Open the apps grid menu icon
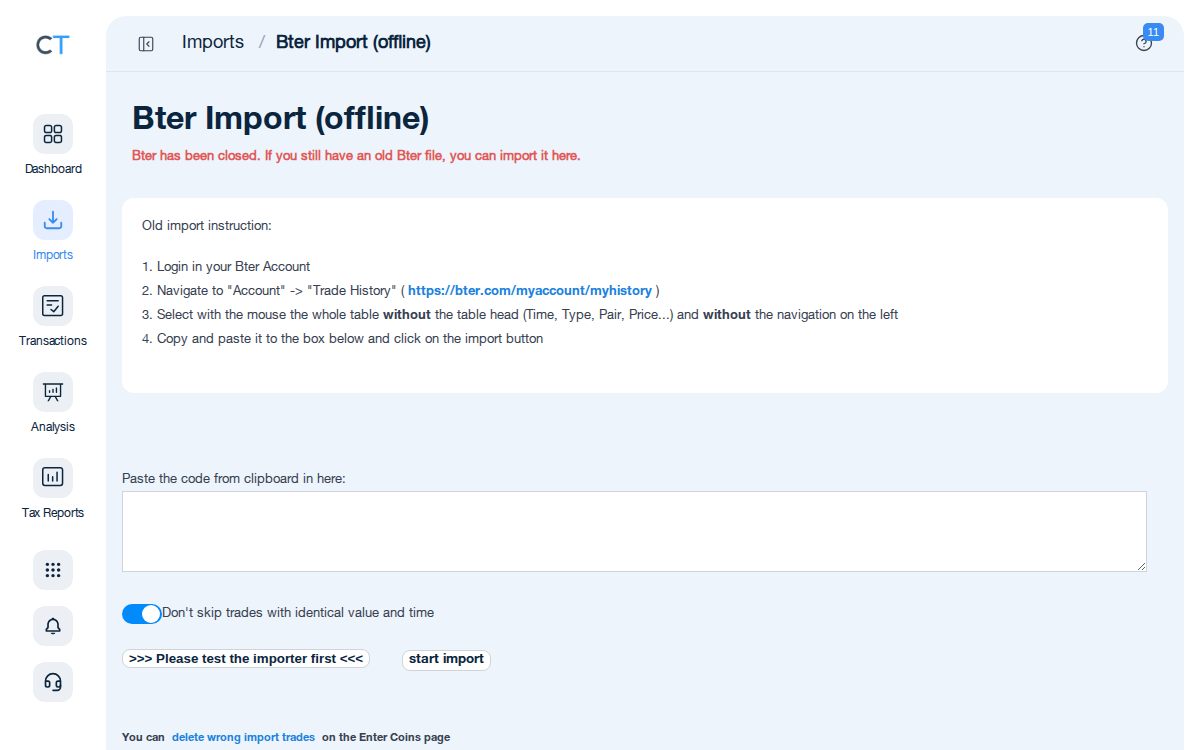1200x750 pixels. pyautogui.click(x=53, y=570)
